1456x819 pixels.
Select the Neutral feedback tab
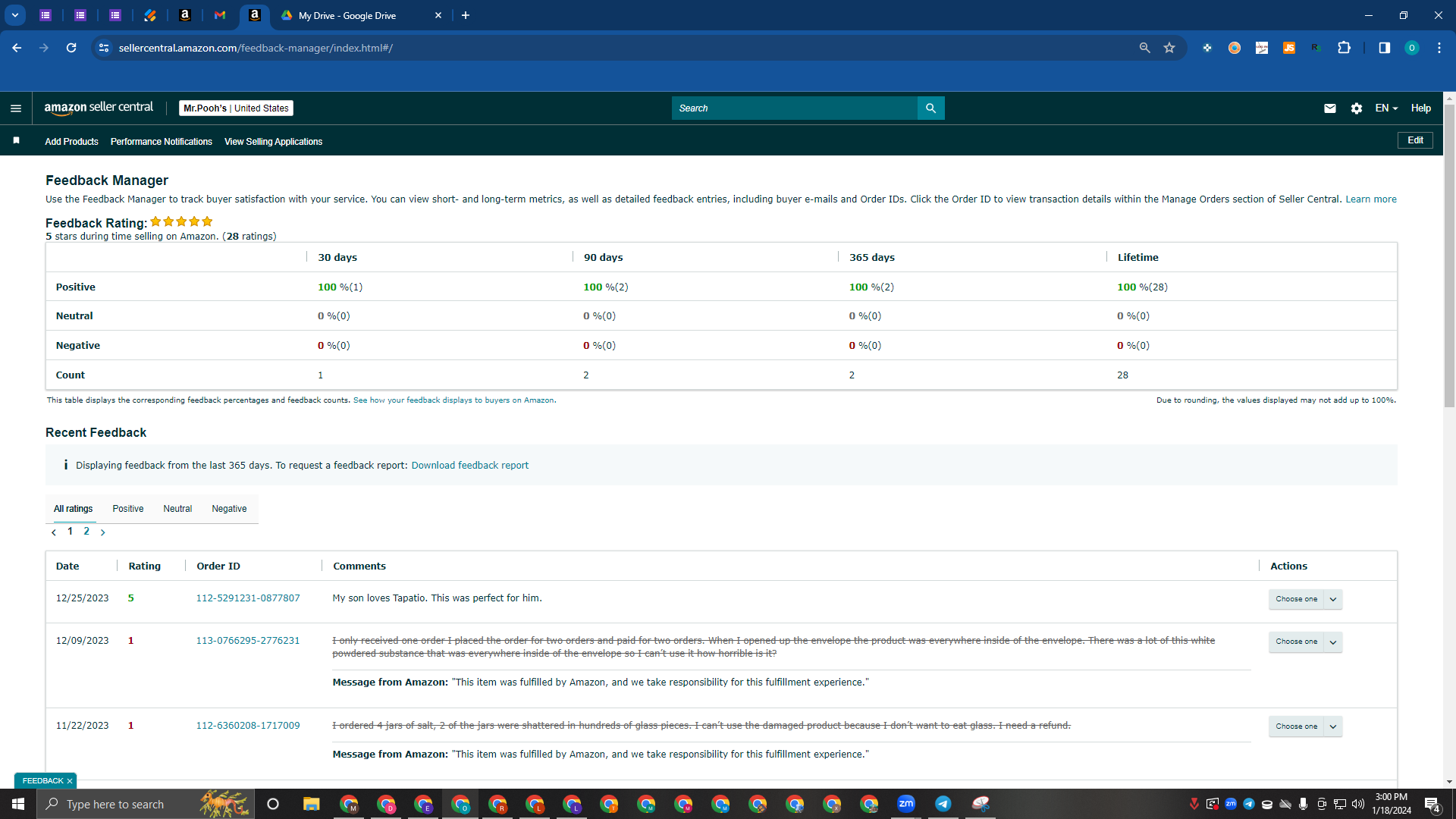pyautogui.click(x=177, y=509)
